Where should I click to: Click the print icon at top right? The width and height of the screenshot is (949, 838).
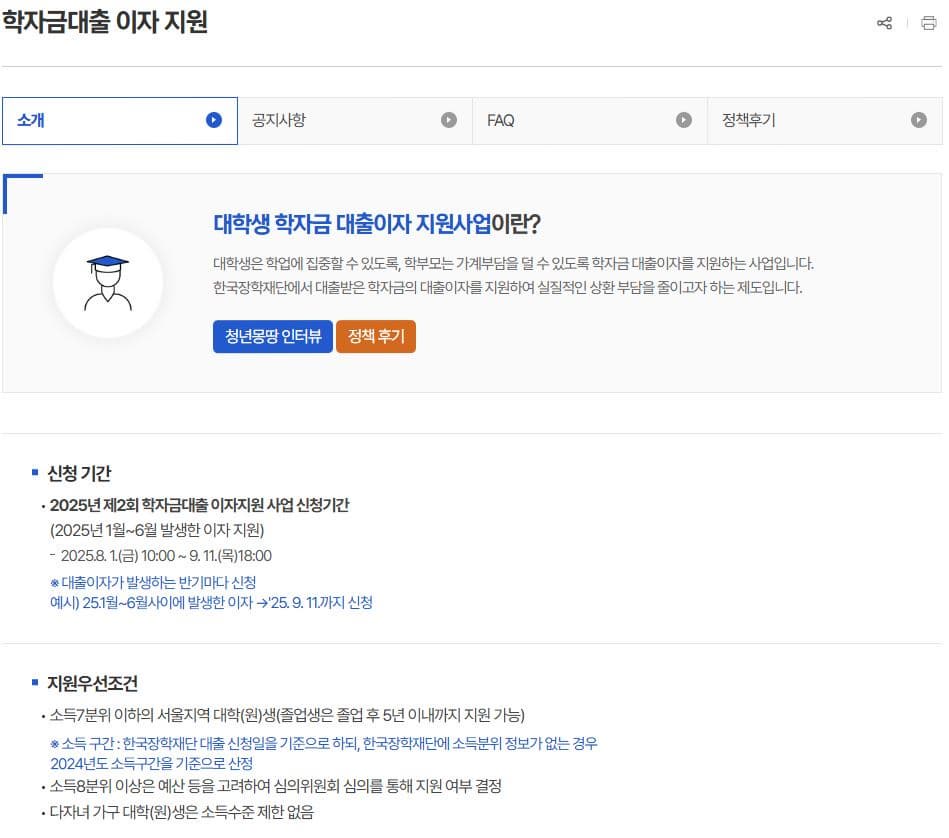930,22
